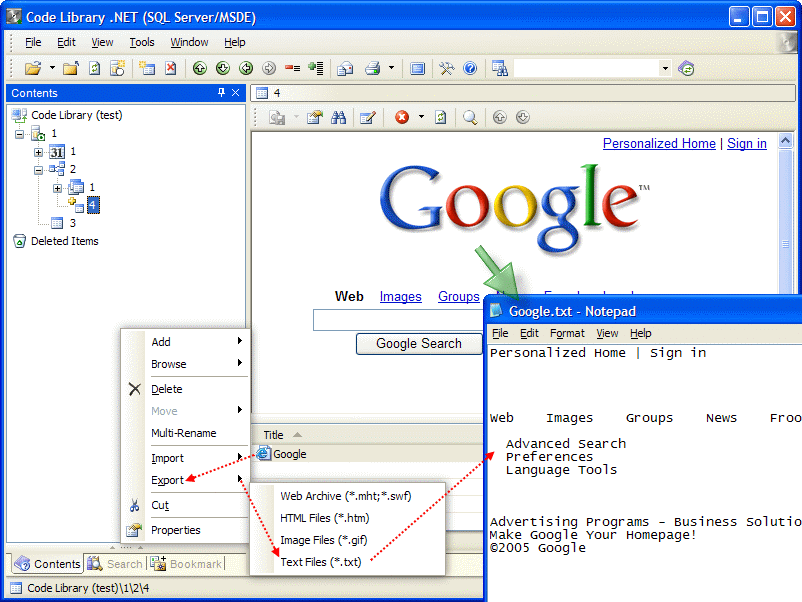
Task: Switch to the Search tab at bottom
Action: tap(116, 564)
